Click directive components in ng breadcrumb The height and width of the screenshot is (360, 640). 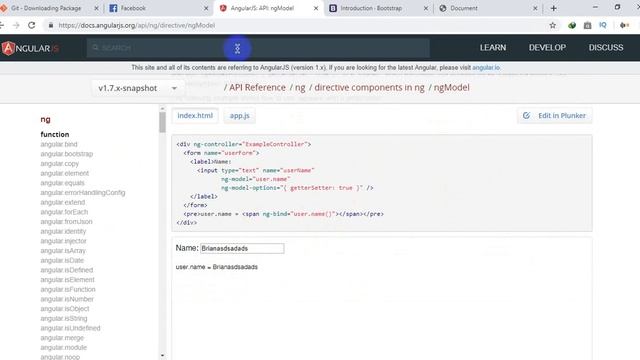369,87
